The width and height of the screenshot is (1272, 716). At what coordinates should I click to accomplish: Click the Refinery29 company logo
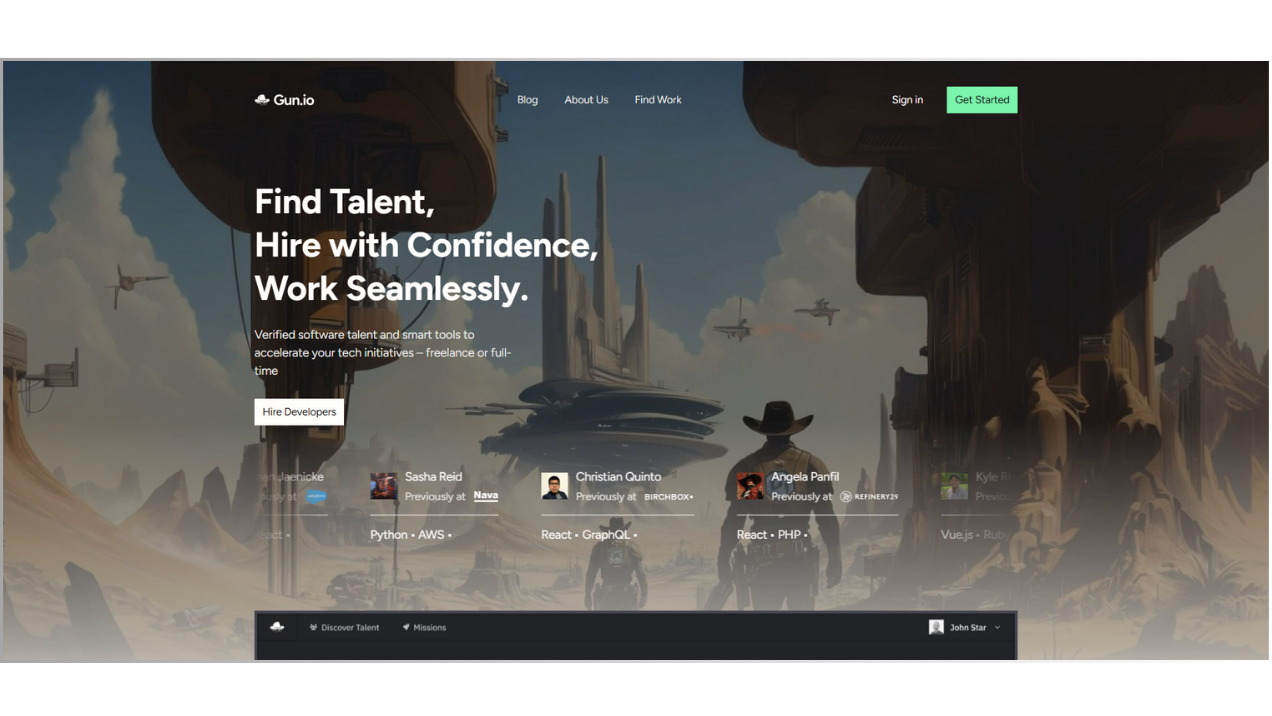click(x=869, y=497)
